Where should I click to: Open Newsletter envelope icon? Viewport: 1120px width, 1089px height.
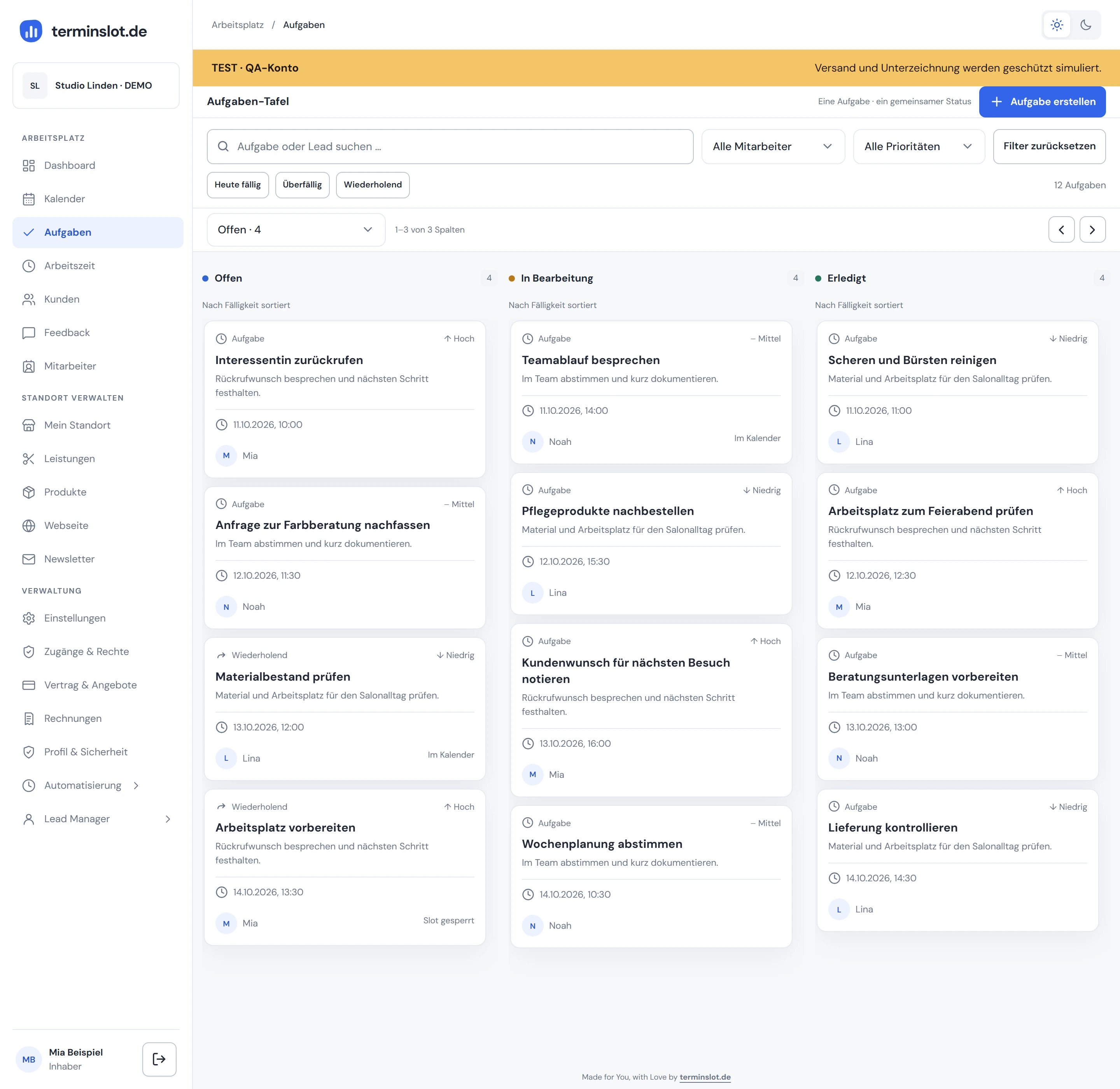[29, 559]
